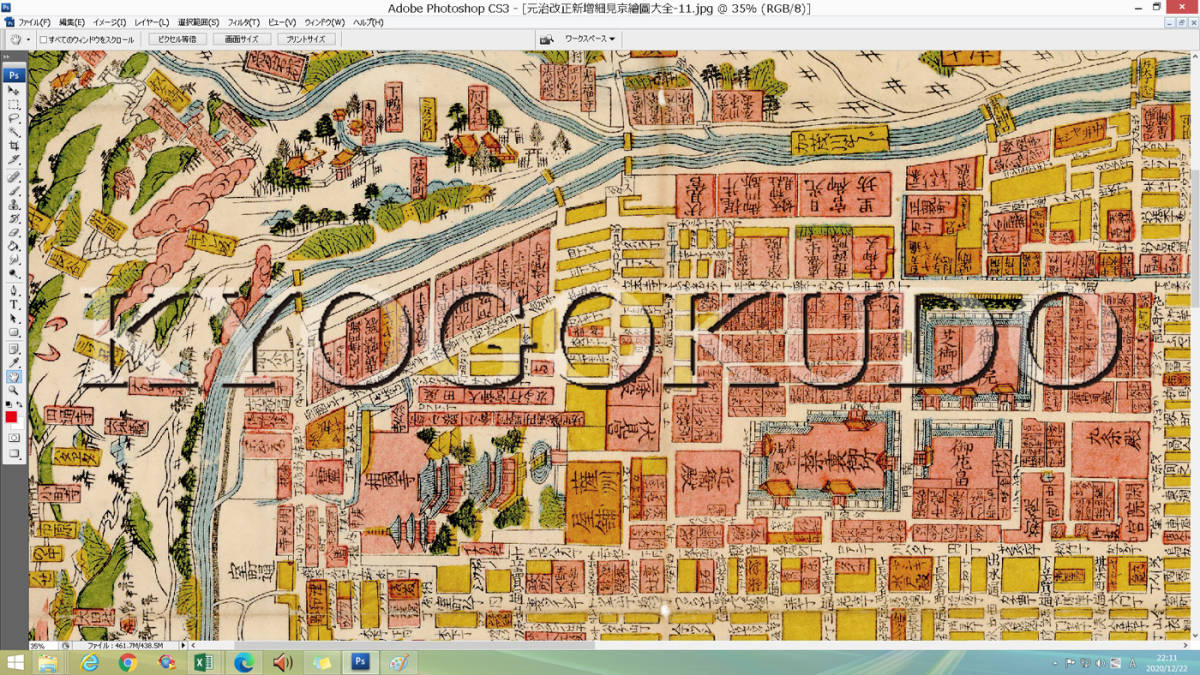Open the Go to Bridge icon
The image size is (1200, 675).
click(x=546, y=39)
